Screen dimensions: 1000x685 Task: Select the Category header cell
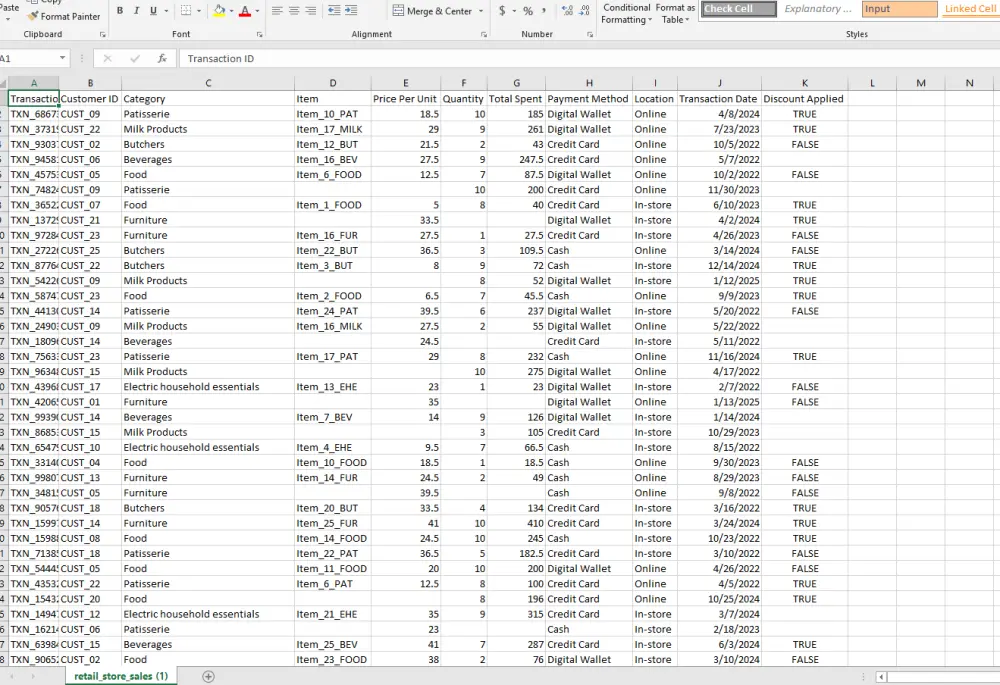[x=208, y=99]
